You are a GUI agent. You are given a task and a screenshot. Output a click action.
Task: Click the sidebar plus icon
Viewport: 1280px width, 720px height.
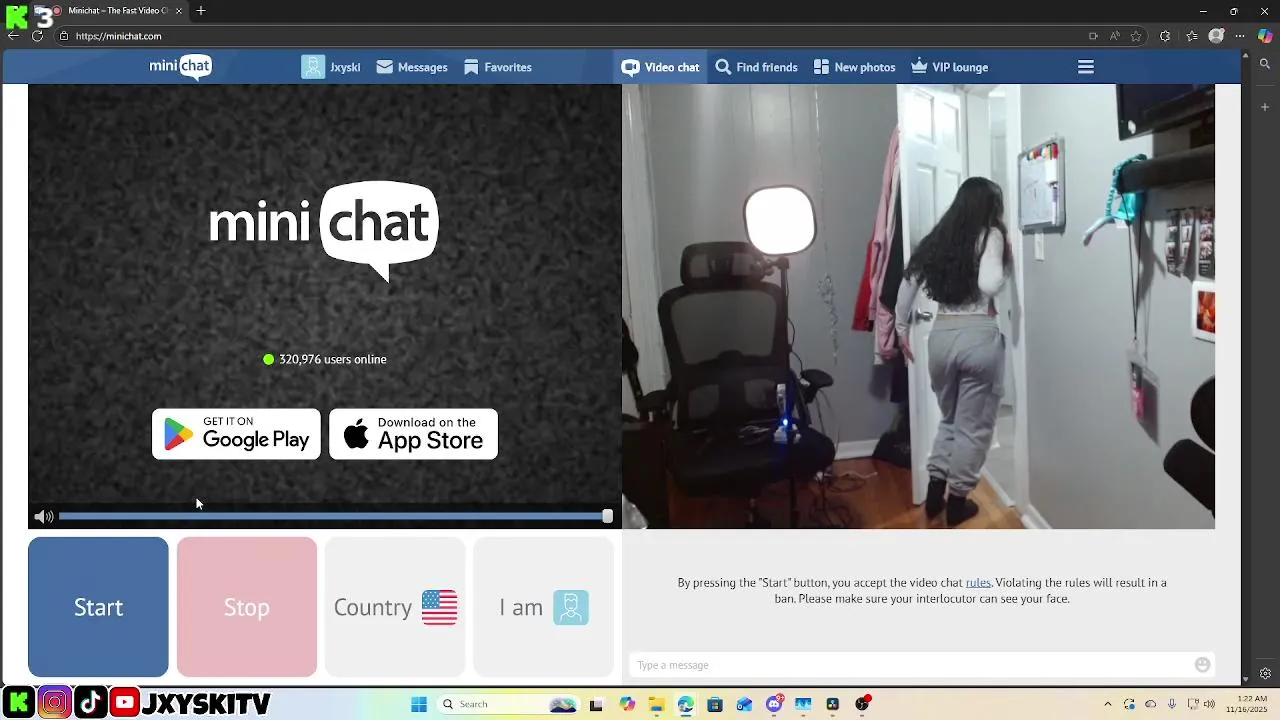(1265, 107)
